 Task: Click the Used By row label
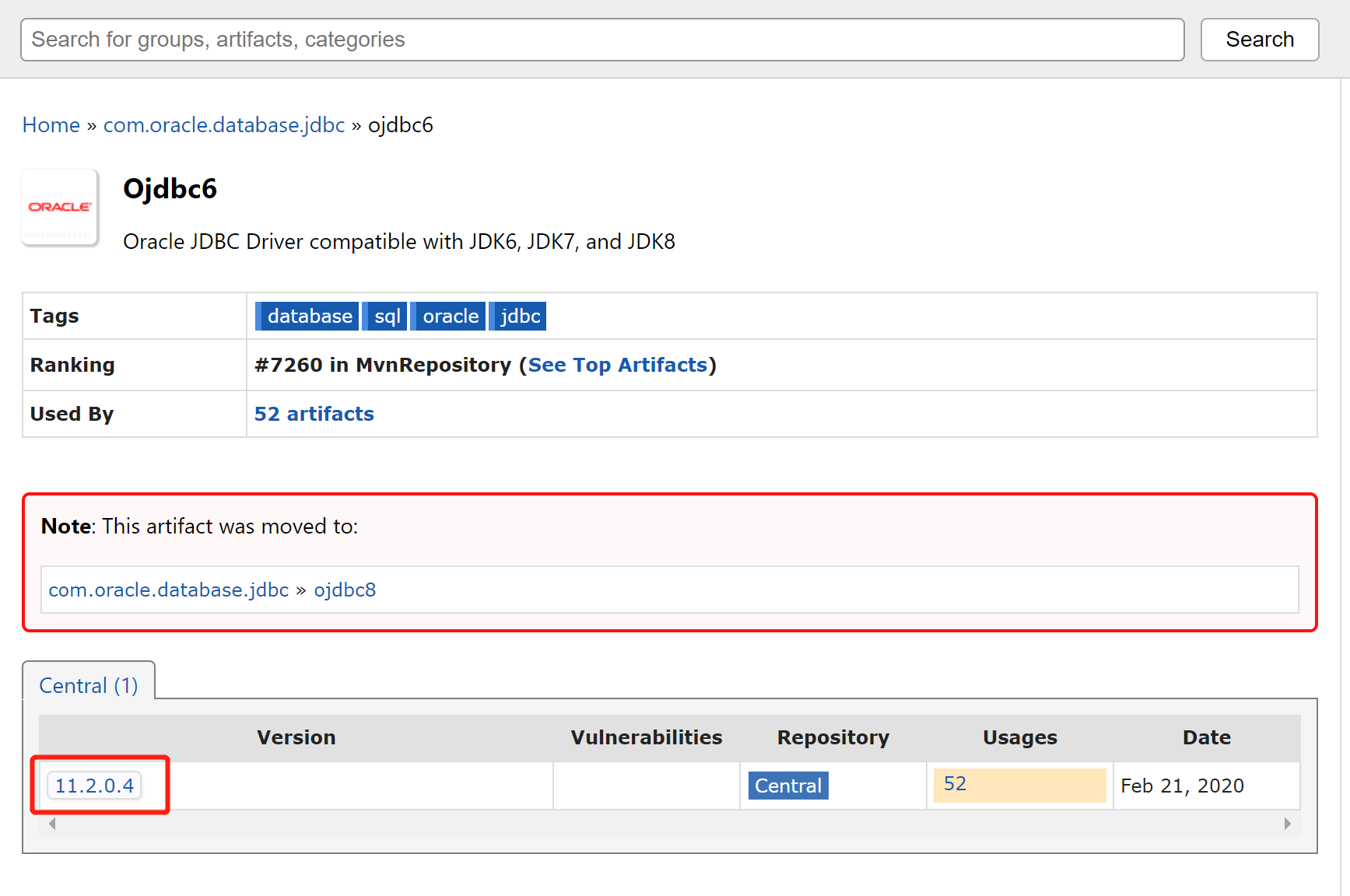72,415
